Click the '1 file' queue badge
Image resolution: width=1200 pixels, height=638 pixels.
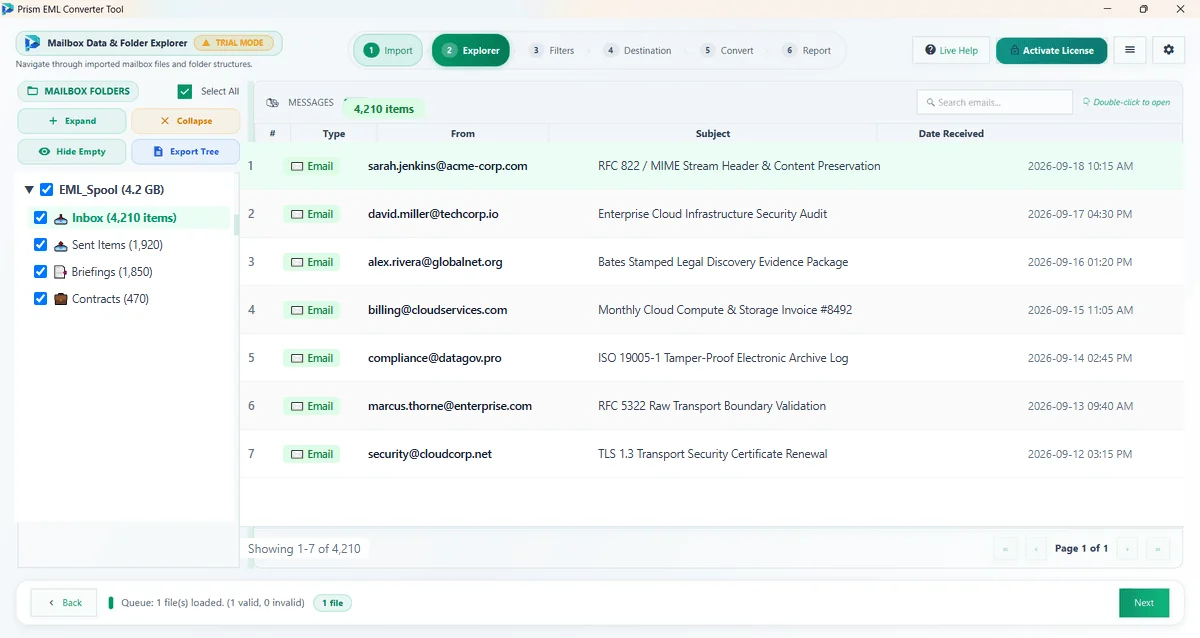332,603
